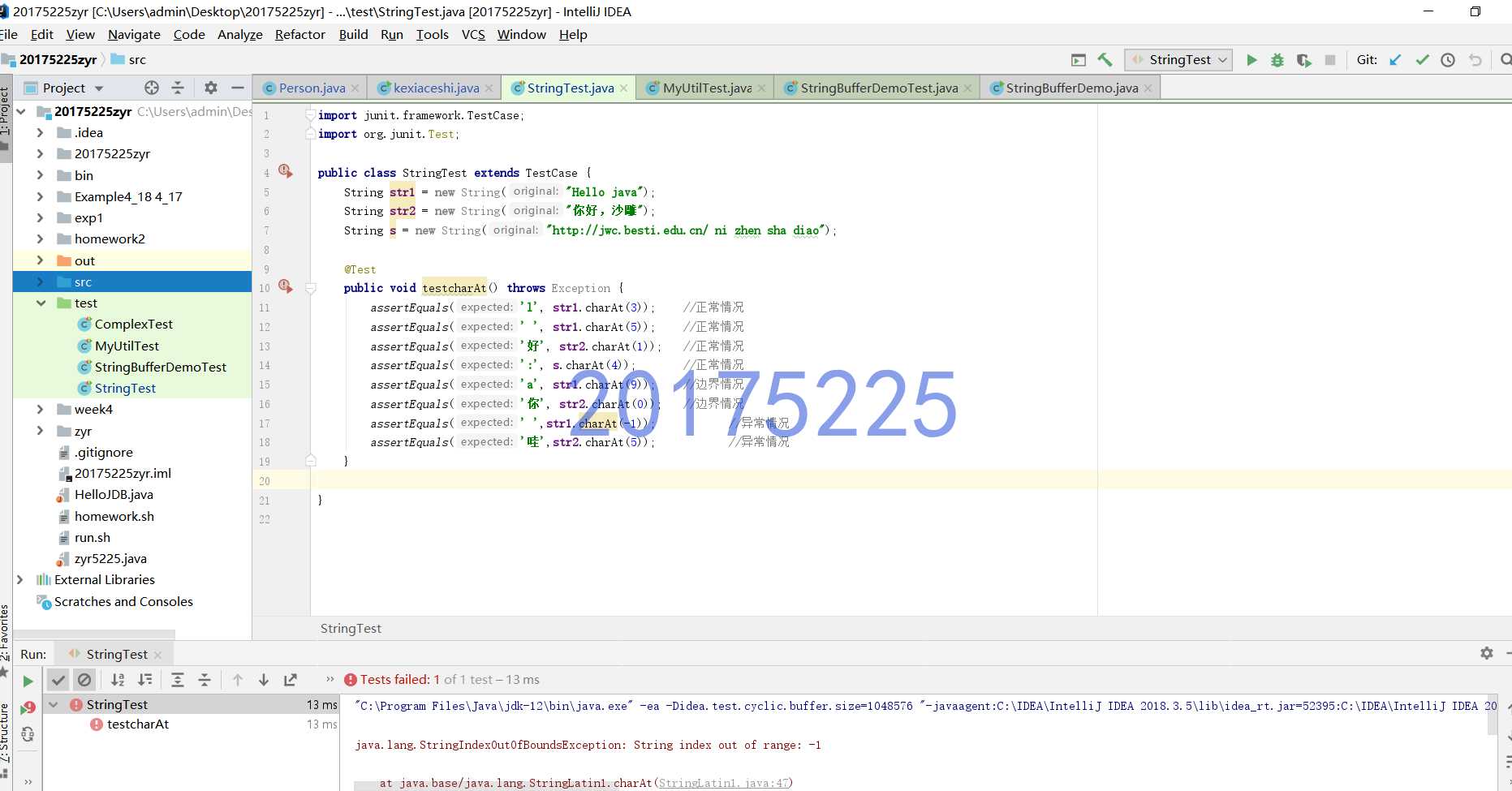Show Git history clock icon

pyautogui.click(x=1448, y=60)
